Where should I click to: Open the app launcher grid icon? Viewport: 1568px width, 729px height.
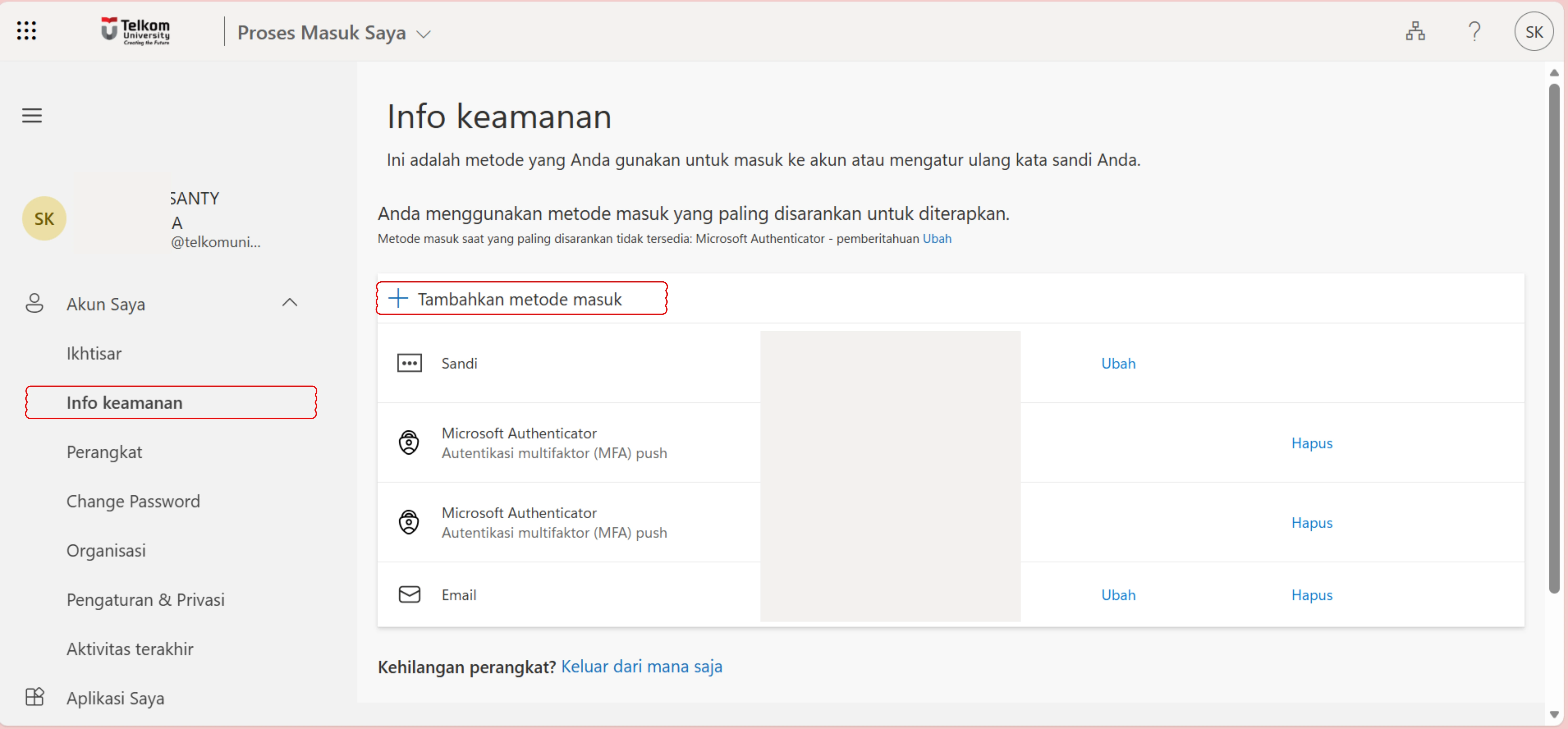[26, 30]
